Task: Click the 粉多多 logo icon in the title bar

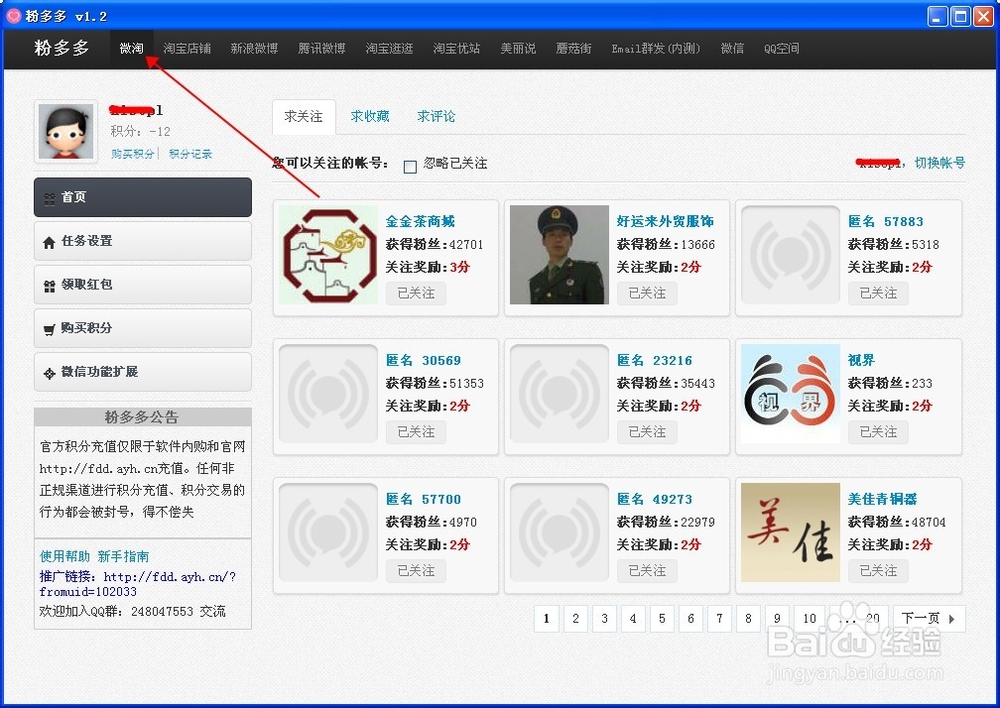Action: pos(14,15)
